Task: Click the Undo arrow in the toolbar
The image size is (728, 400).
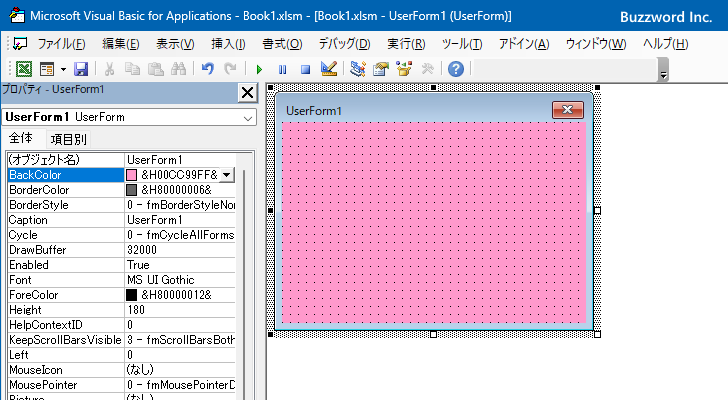Action: pos(207,69)
